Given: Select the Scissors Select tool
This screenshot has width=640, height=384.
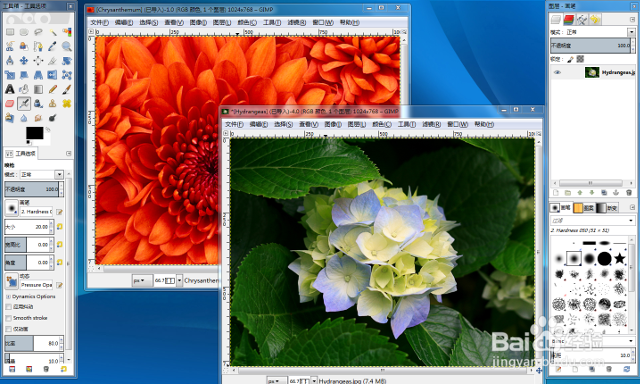Looking at the screenshot, I should tap(10, 46).
